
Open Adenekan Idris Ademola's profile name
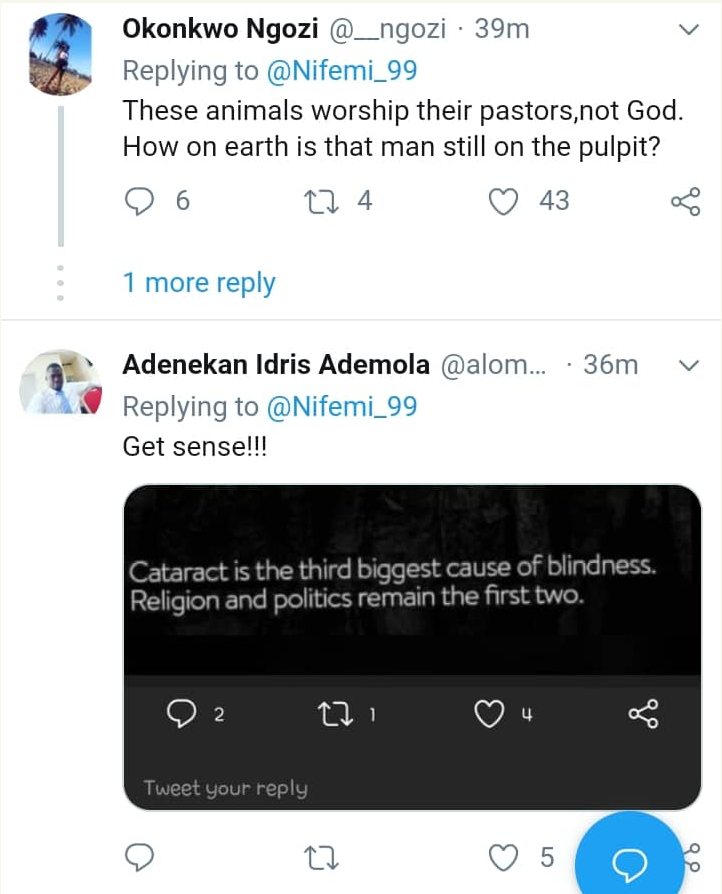(276, 365)
